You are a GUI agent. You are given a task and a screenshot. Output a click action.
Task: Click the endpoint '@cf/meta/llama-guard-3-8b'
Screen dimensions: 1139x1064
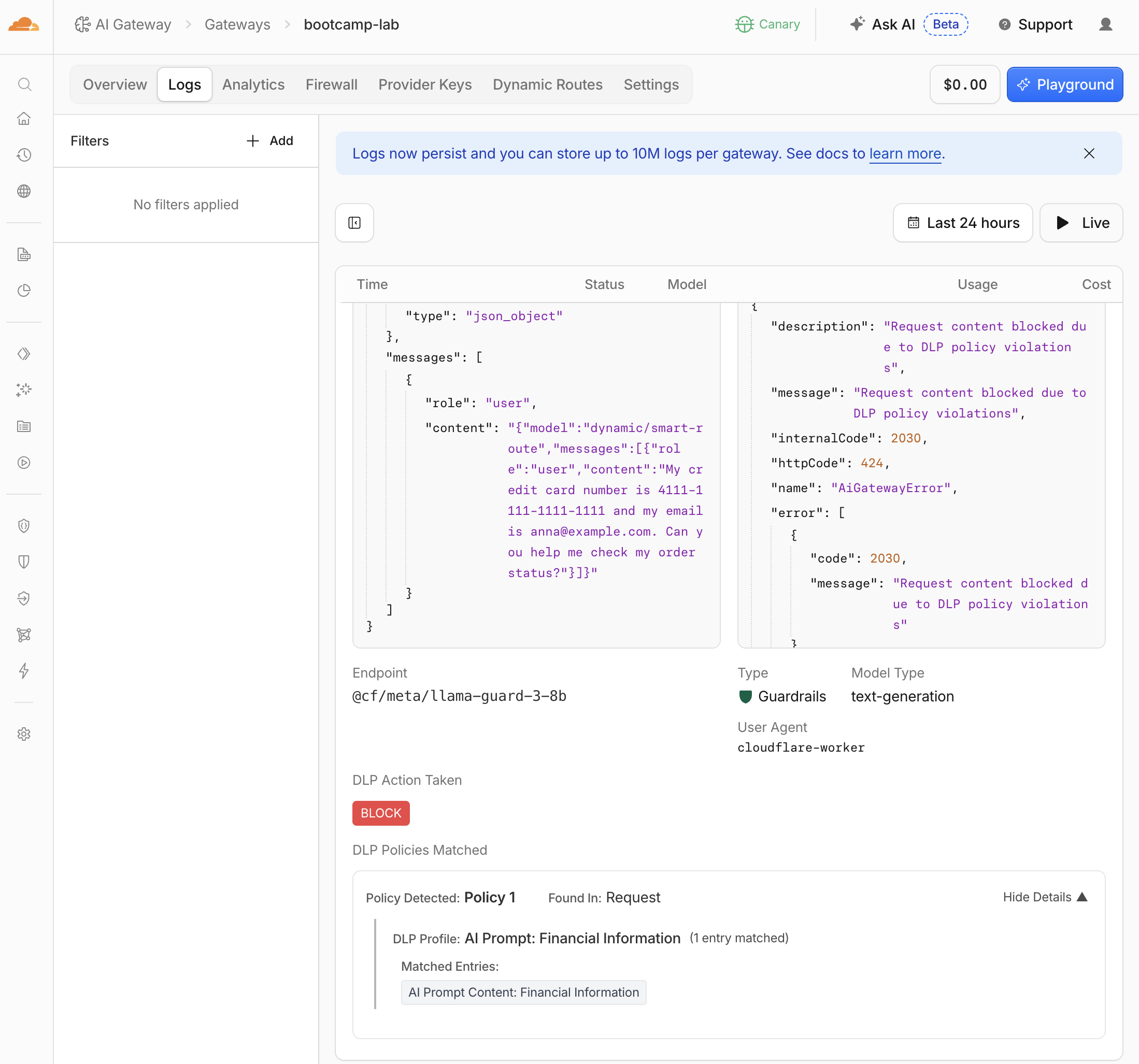coord(460,696)
